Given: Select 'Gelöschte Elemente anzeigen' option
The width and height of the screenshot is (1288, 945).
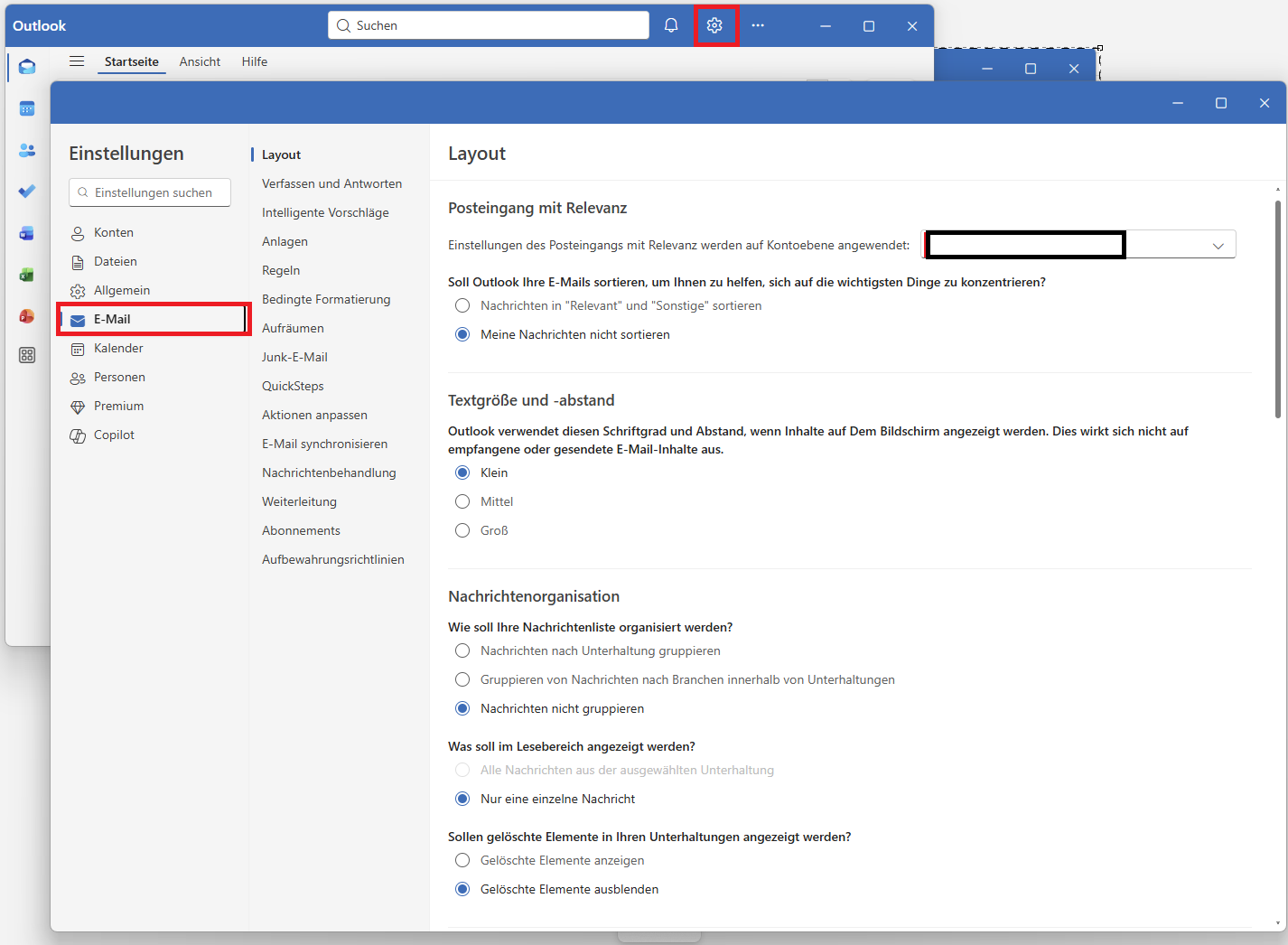Looking at the screenshot, I should 462,860.
